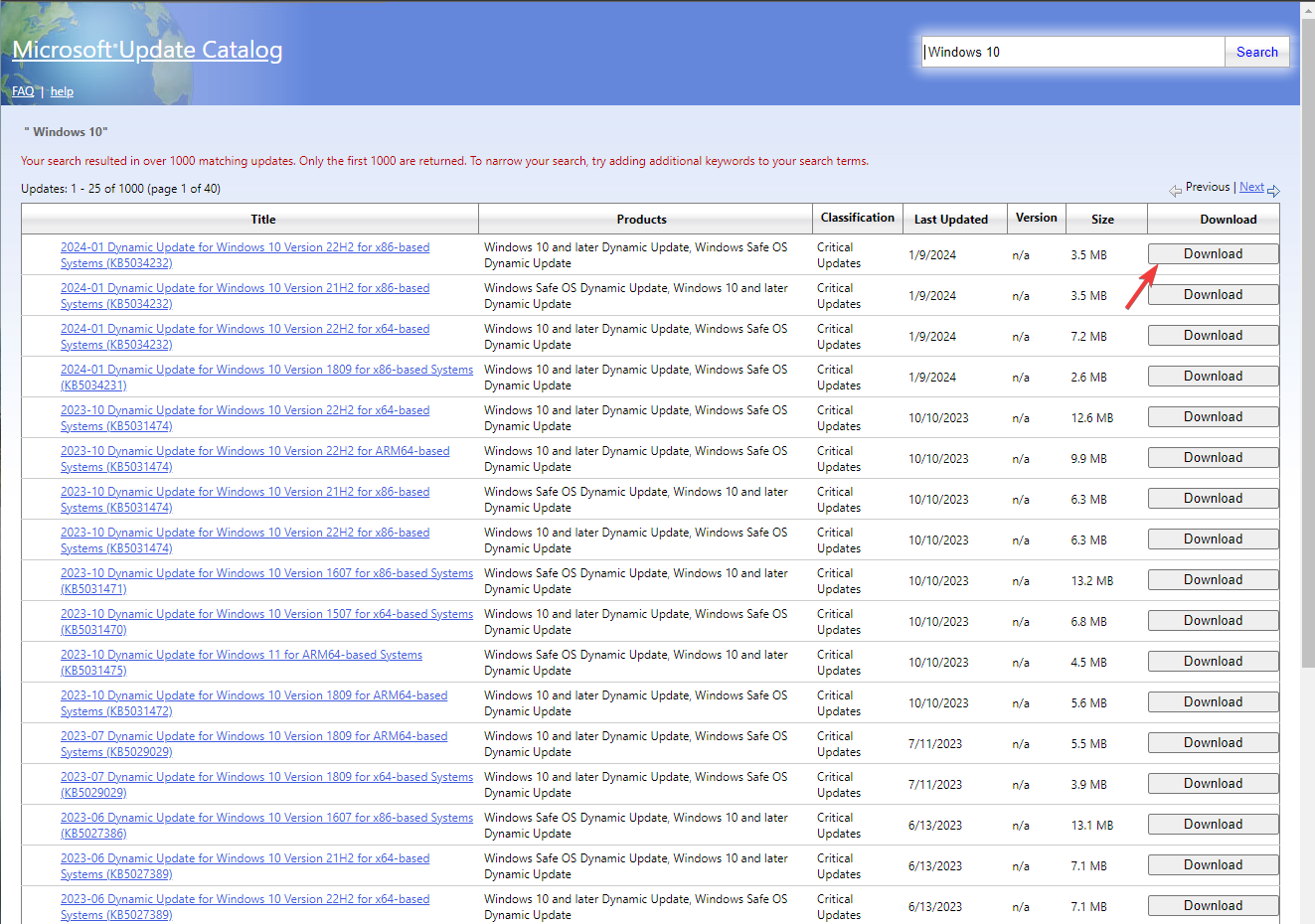The image size is (1315, 924).
Task: Click the '6.8 MB' size cell
Action: click(1088, 622)
